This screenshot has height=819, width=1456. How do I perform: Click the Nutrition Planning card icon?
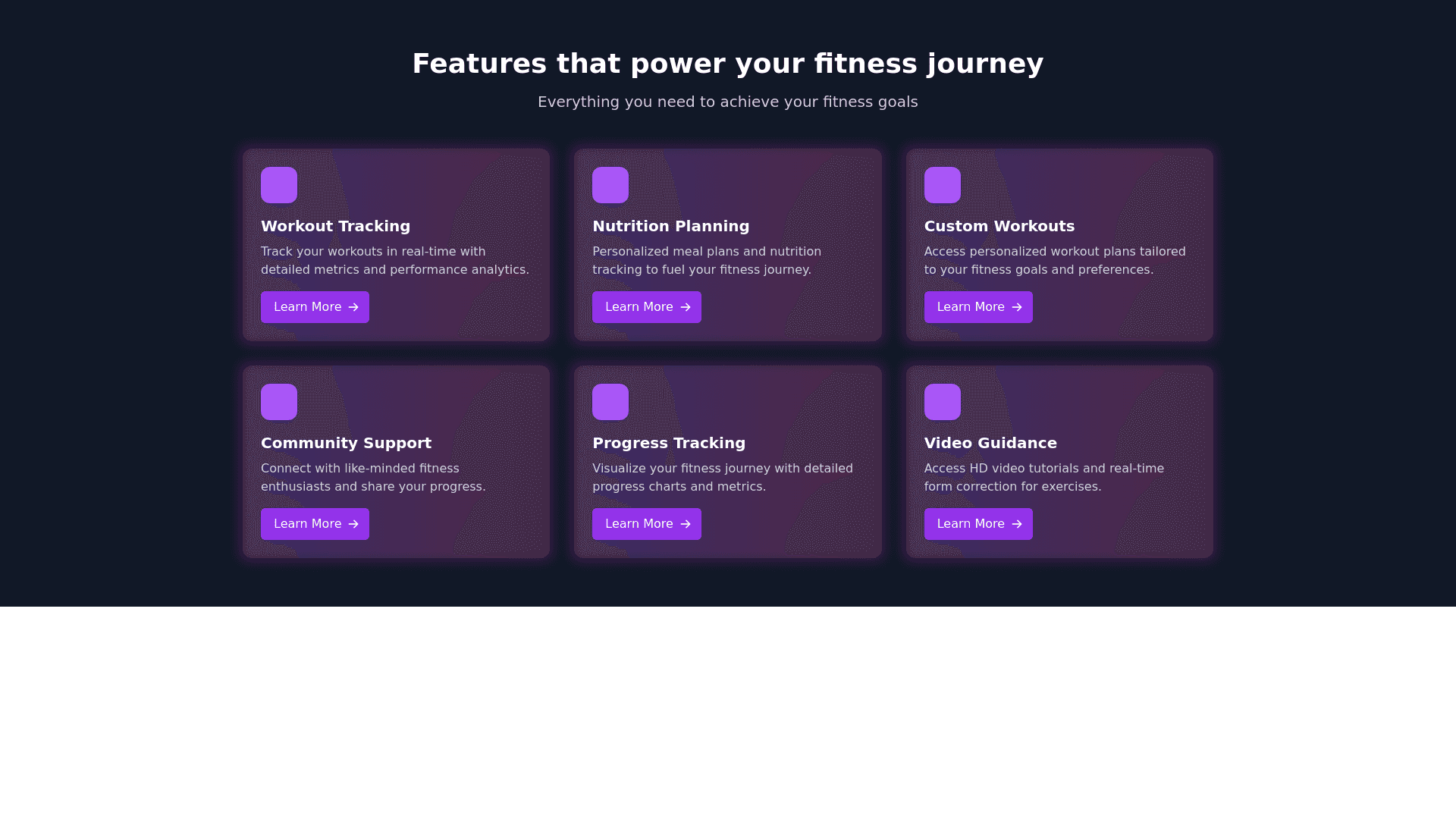tap(610, 185)
